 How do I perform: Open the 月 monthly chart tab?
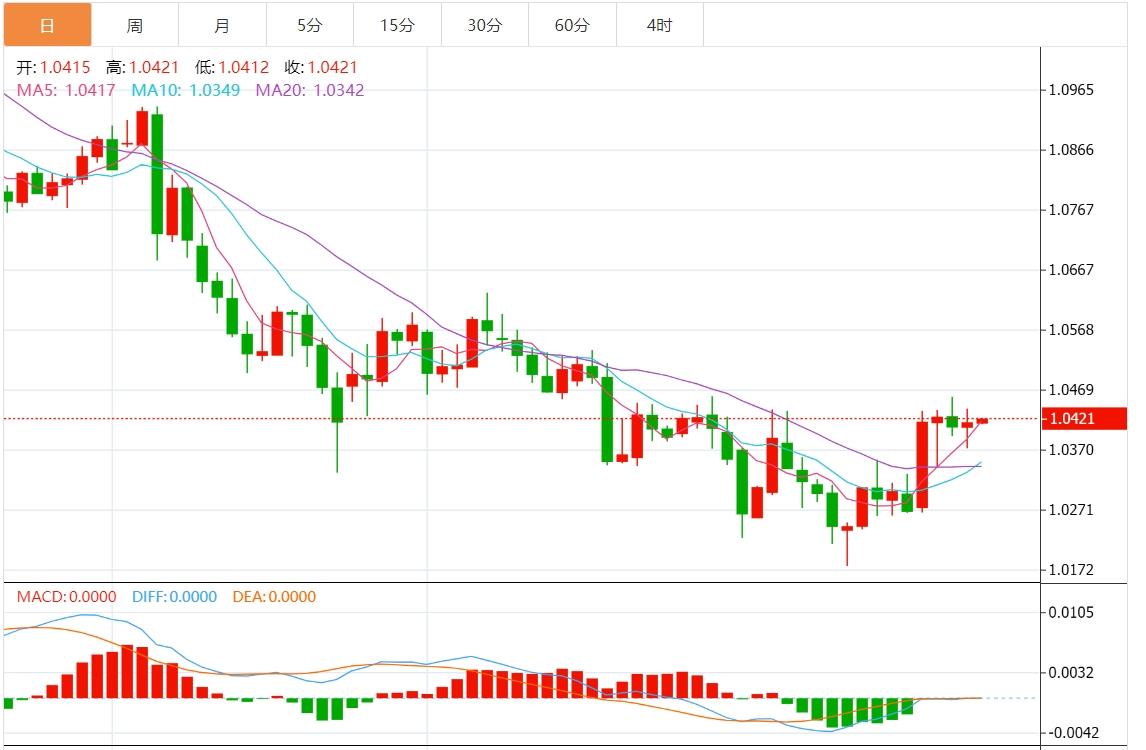point(222,25)
